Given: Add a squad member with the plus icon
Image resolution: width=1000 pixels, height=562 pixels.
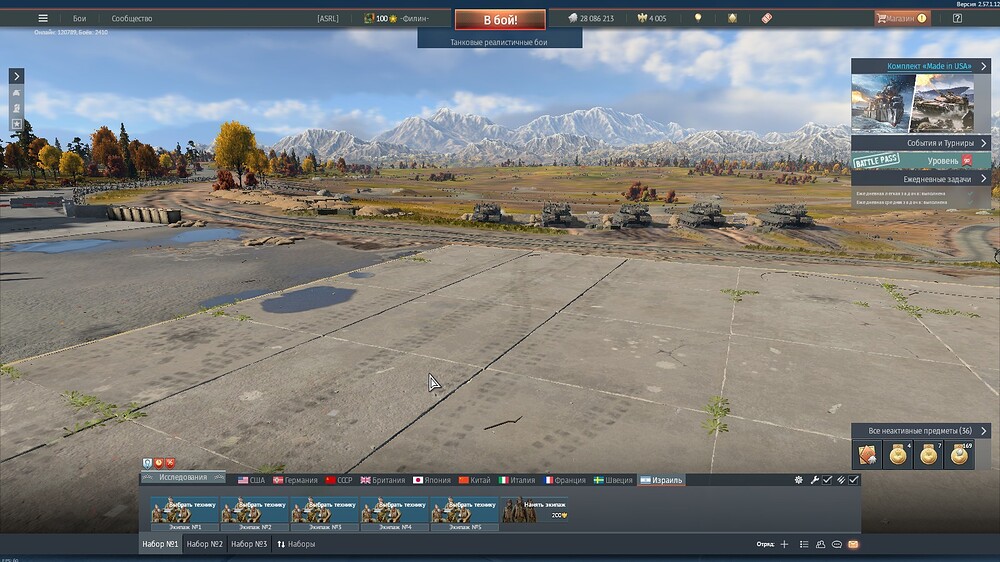Looking at the screenshot, I should coord(784,544).
